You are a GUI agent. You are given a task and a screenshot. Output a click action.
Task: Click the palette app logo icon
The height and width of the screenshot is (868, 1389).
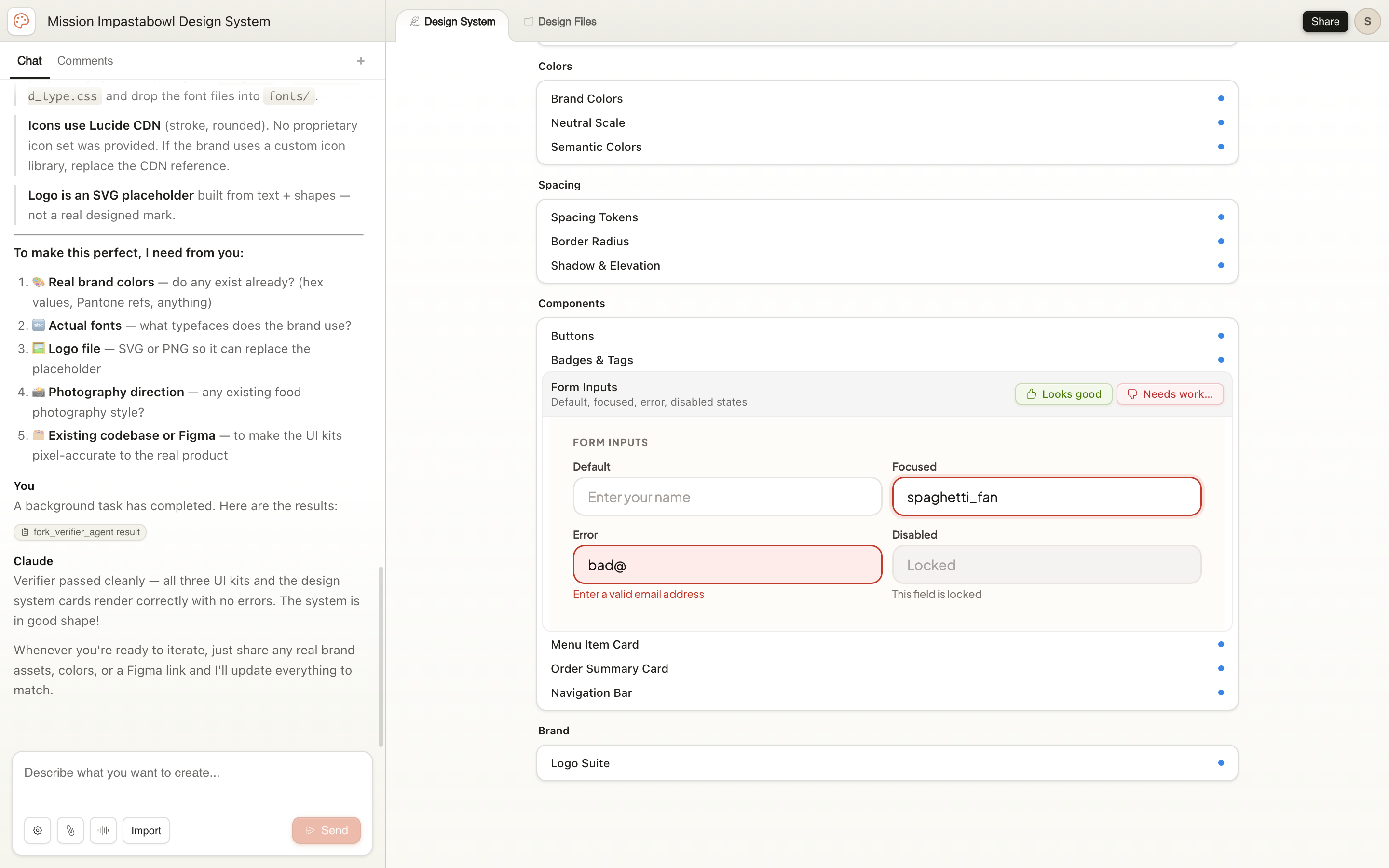21,21
